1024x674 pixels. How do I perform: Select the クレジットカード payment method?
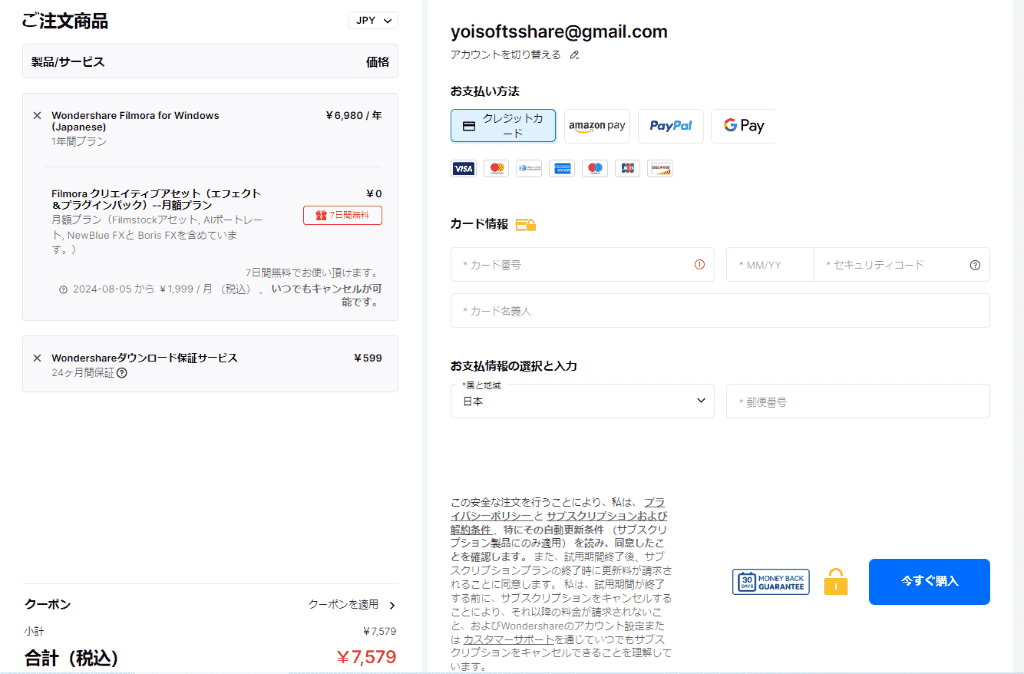click(503, 125)
